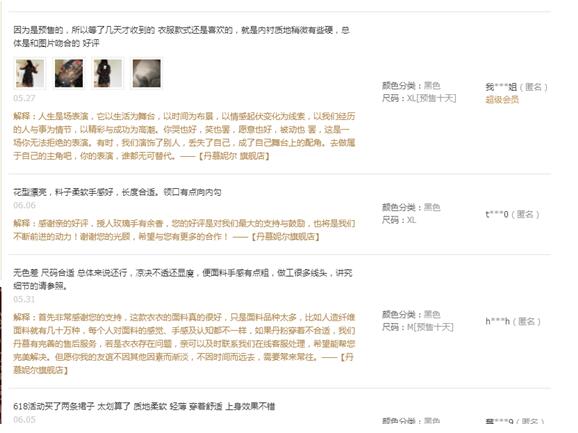Click the size label M[预售十天]
578x433 pixels.
click(418, 327)
